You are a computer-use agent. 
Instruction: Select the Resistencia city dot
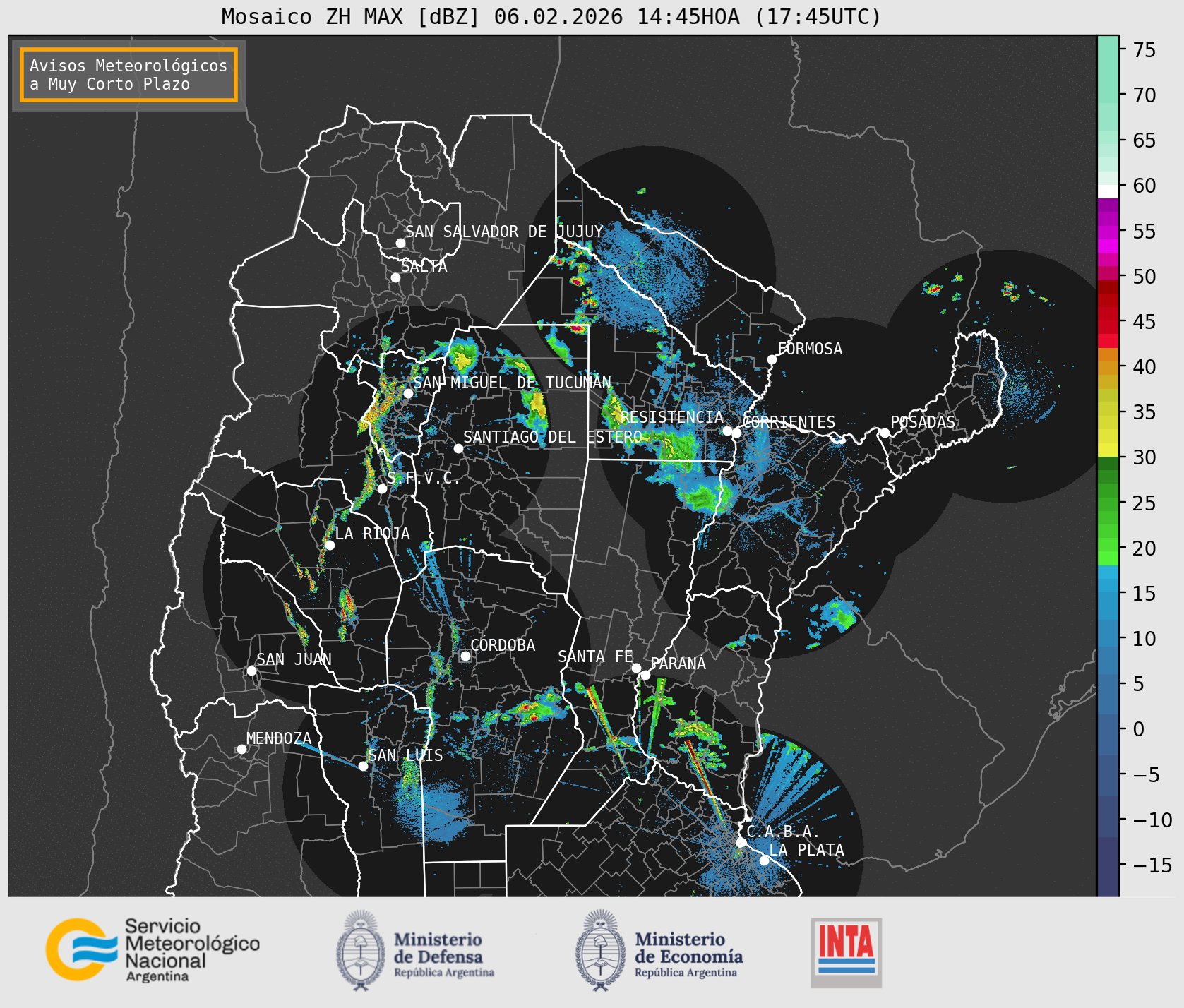727,431
